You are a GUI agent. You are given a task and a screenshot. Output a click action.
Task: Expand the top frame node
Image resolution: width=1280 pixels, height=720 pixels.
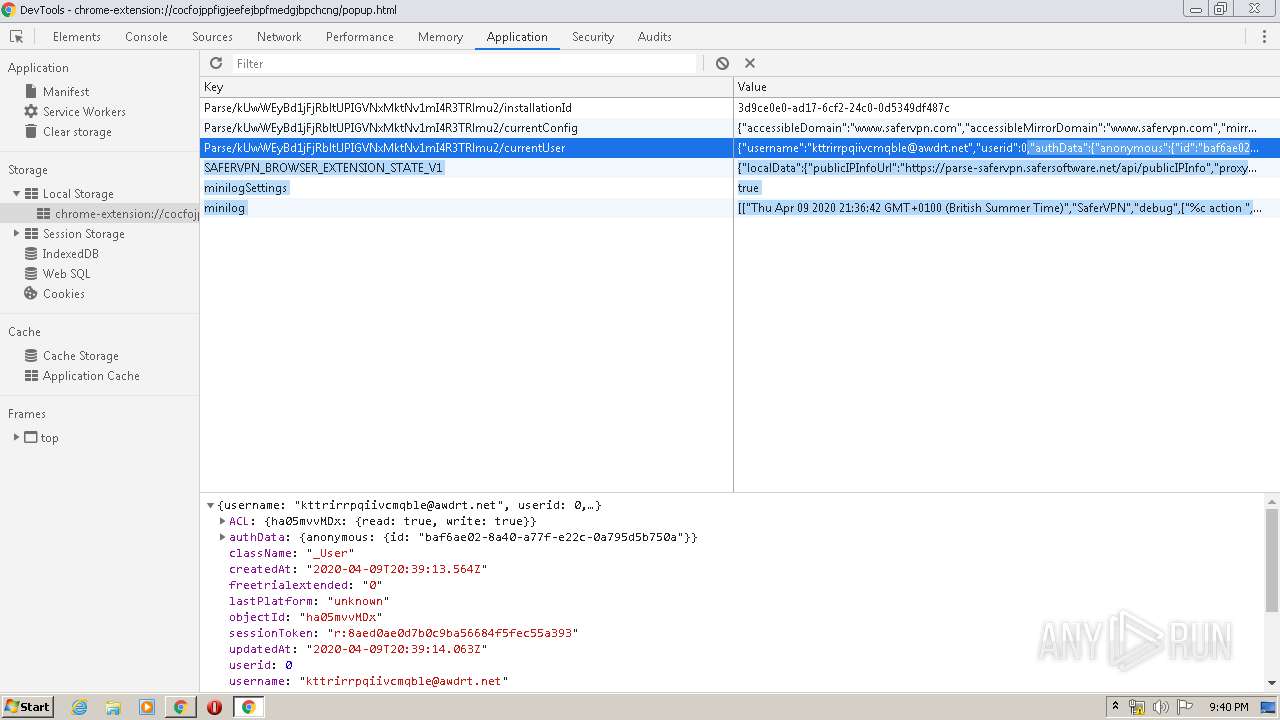click(16, 437)
